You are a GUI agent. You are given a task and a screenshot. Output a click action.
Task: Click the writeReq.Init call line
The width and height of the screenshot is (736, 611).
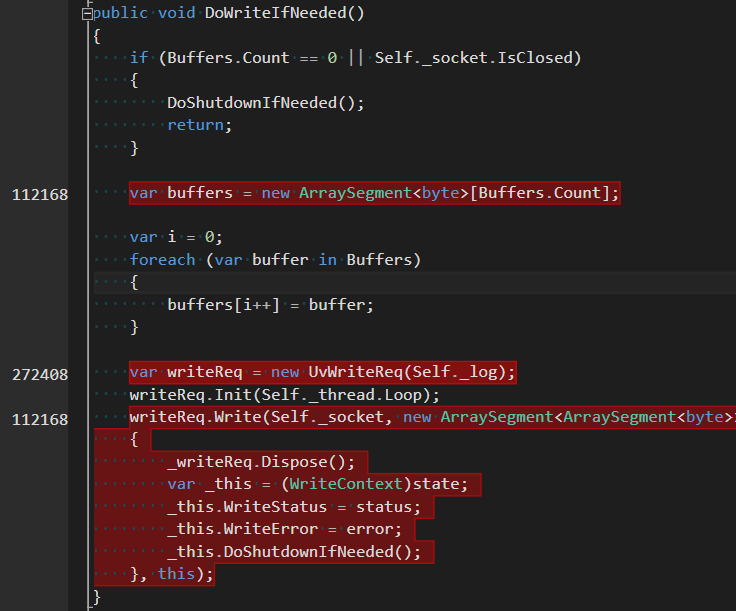pyautogui.click(x=284, y=395)
